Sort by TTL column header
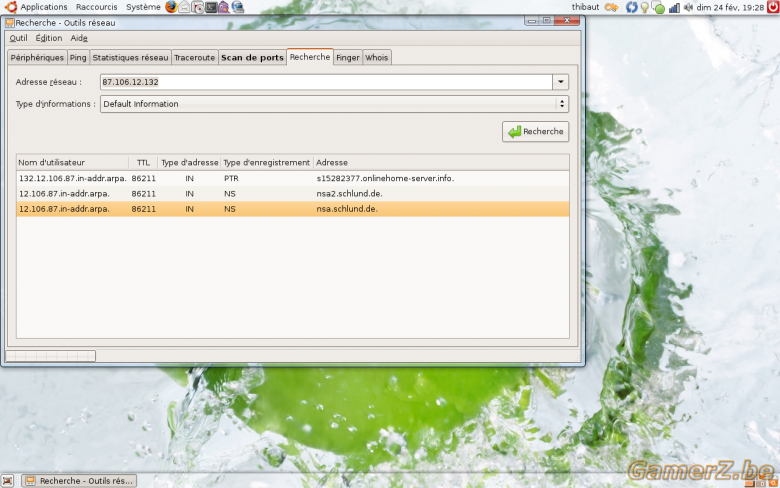780x488 pixels. (143, 163)
